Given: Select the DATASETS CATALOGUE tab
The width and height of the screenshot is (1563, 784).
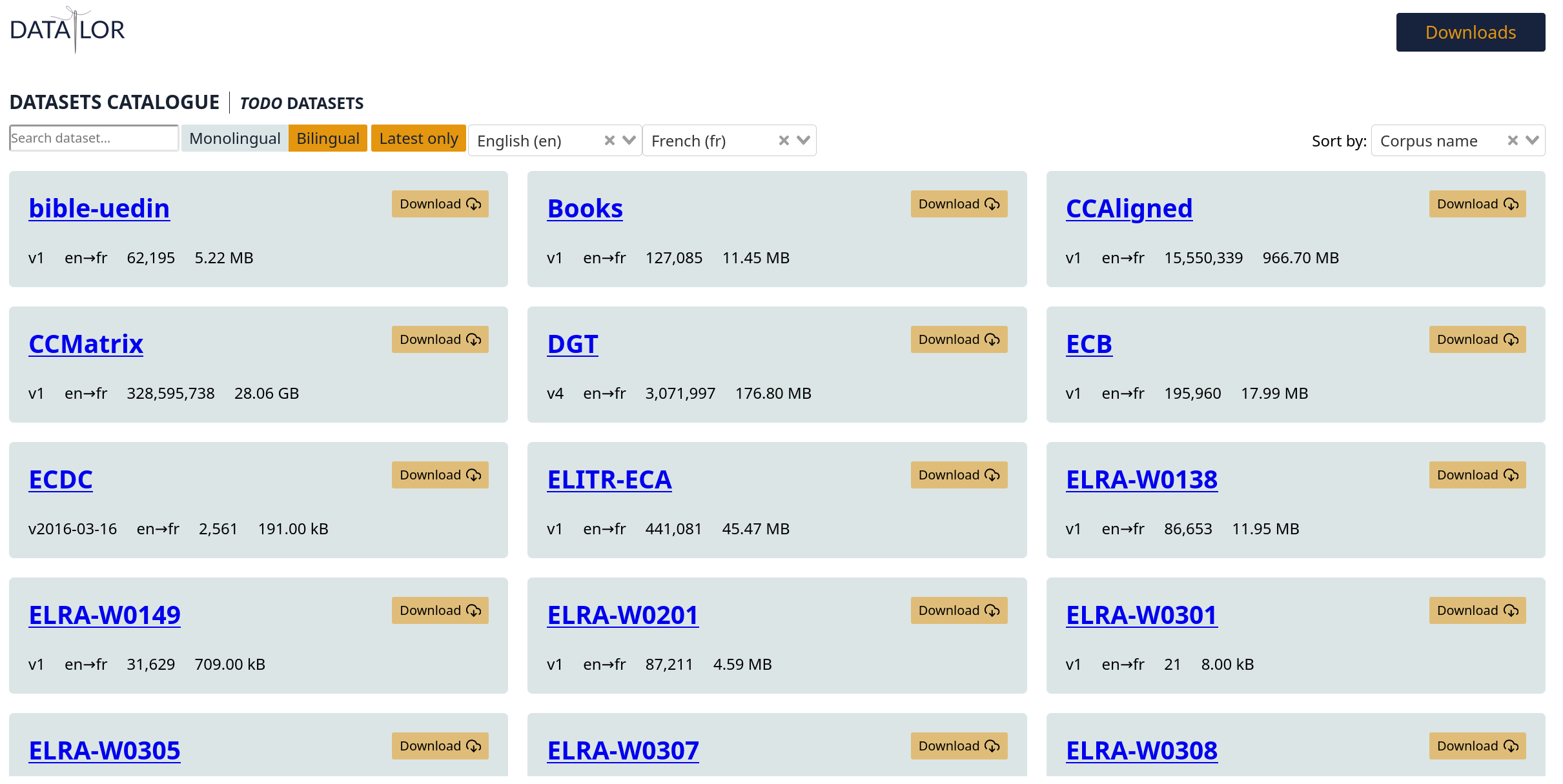Looking at the screenshot, I should 114,103.
